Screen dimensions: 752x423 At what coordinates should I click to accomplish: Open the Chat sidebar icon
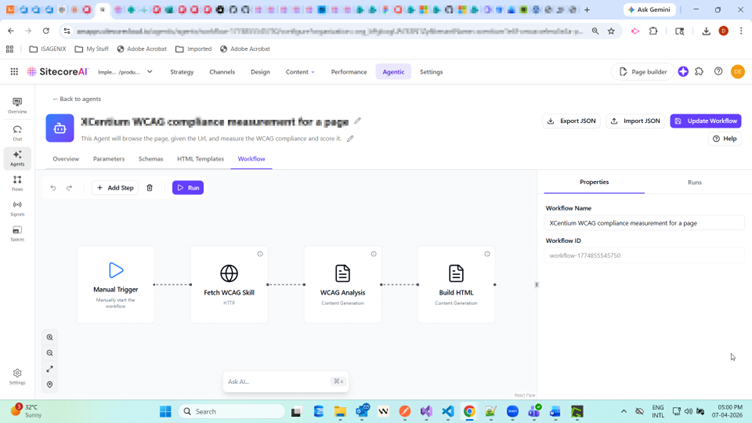[x=17, y=133]
